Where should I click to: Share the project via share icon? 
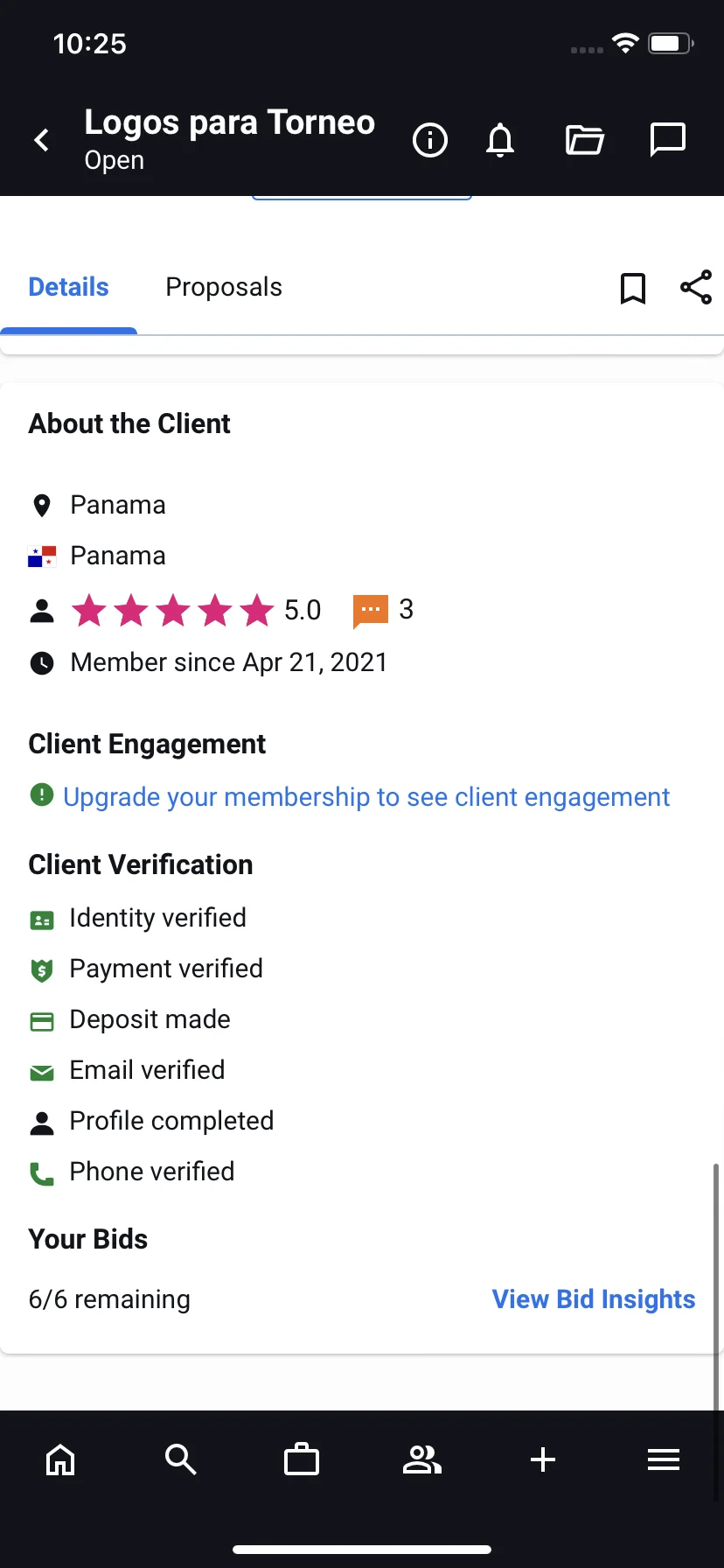[x=696, y=288]
